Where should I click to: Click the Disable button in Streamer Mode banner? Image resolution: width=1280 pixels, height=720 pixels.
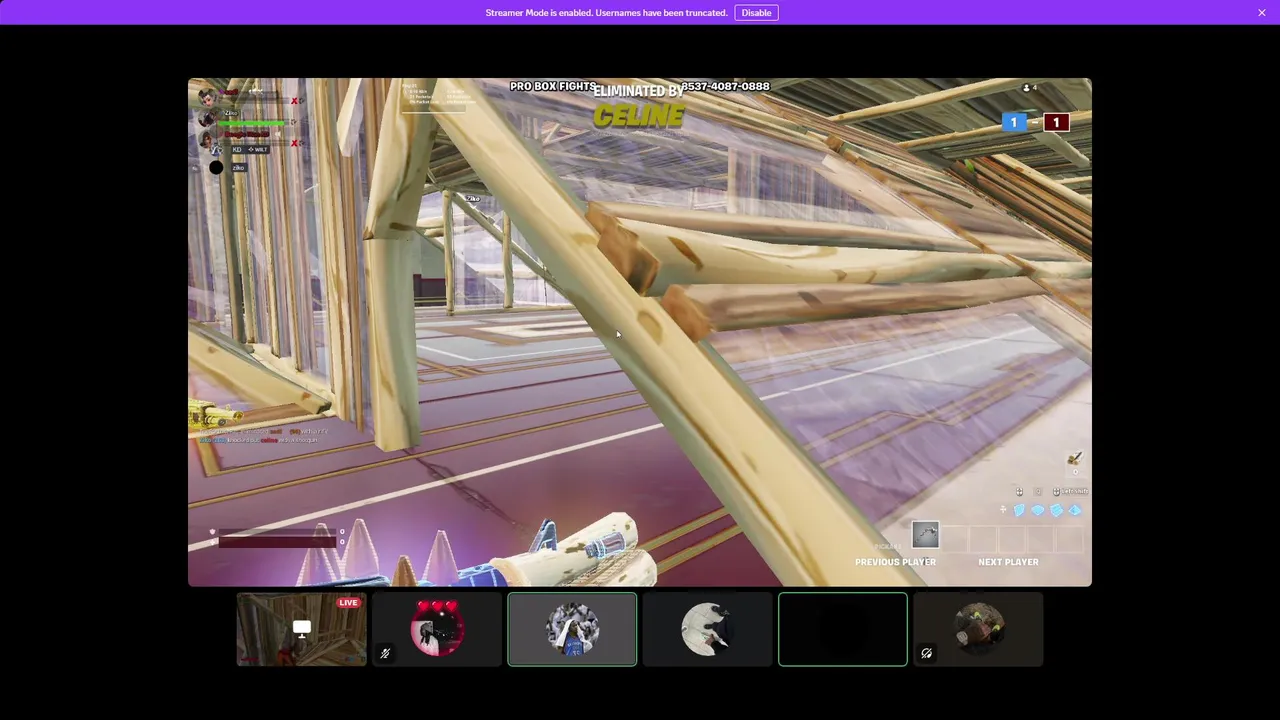coord(756,13)
